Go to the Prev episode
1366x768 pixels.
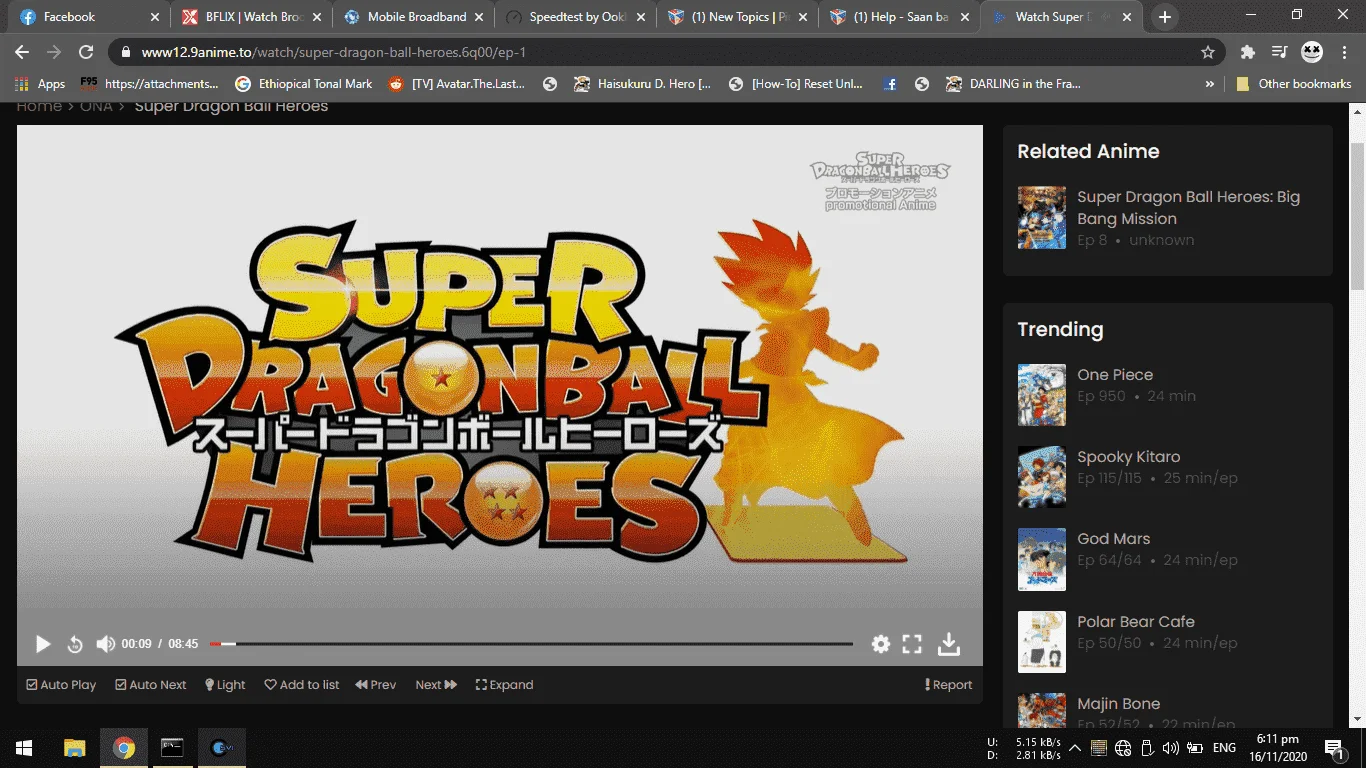(376, 685)
